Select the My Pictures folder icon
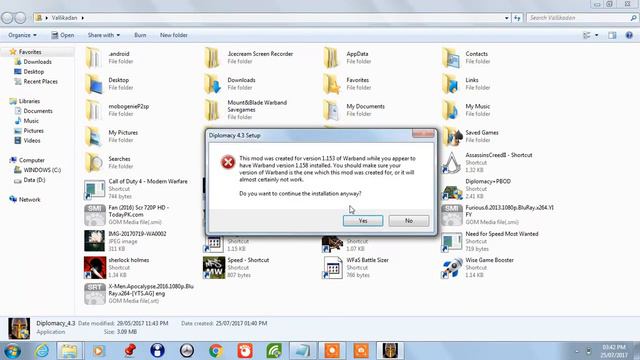This screenshot has height=360, width=640. point(93,136)
